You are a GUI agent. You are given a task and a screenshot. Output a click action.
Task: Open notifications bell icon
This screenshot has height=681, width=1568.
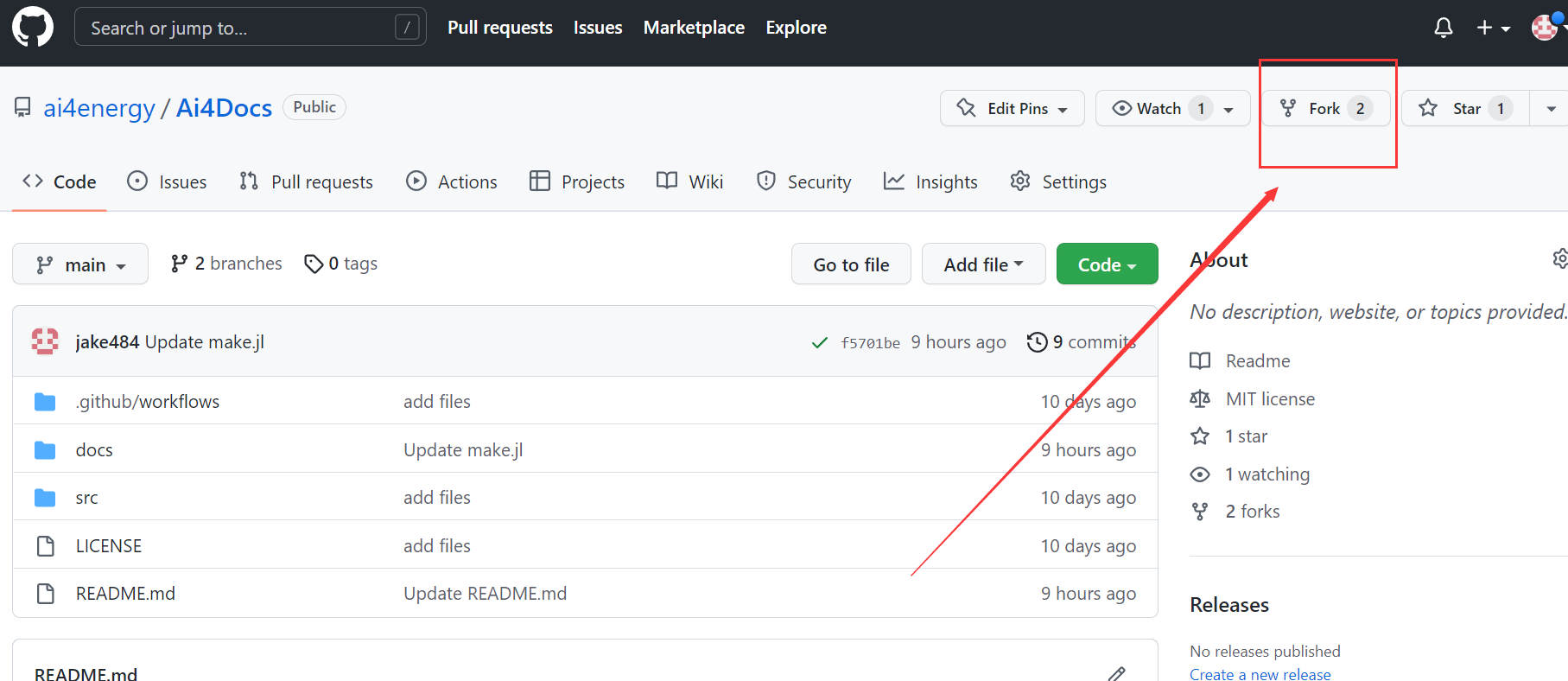1443,28
